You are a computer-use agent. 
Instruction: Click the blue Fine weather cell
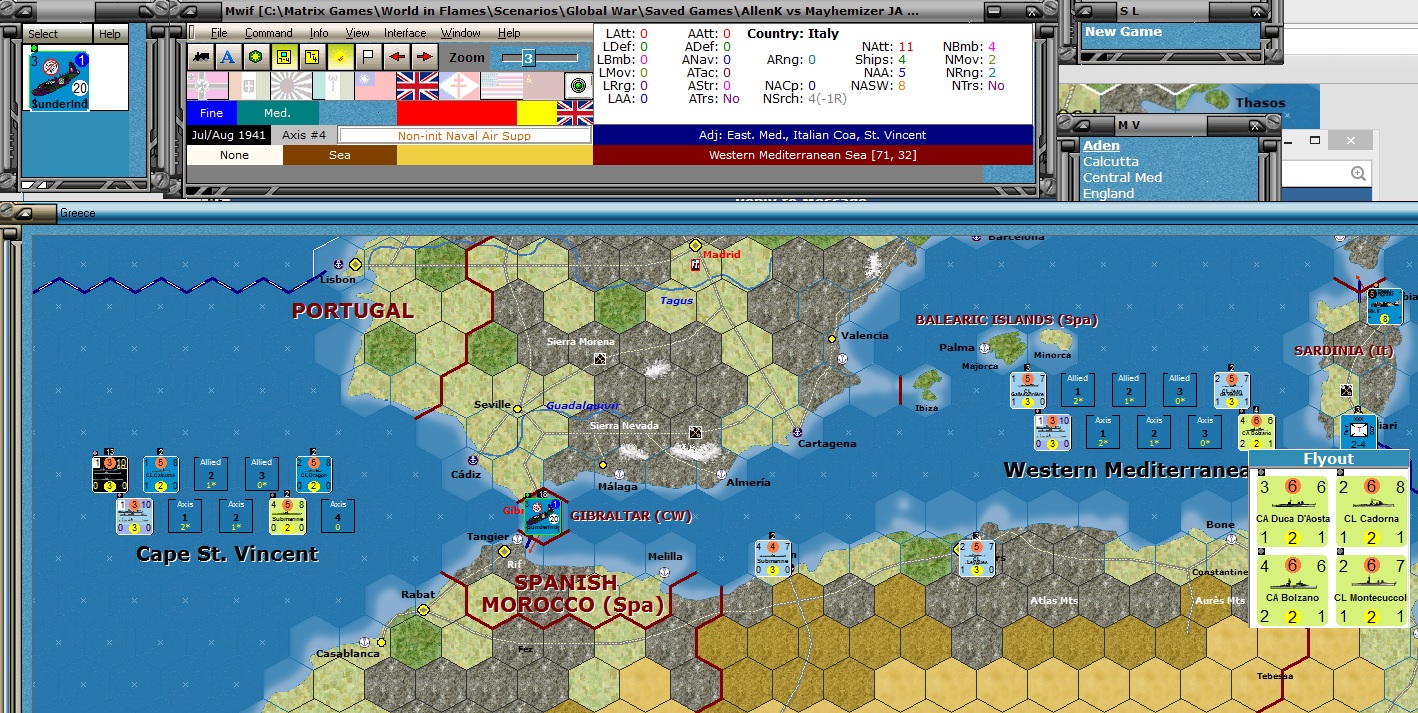(211, 113)
